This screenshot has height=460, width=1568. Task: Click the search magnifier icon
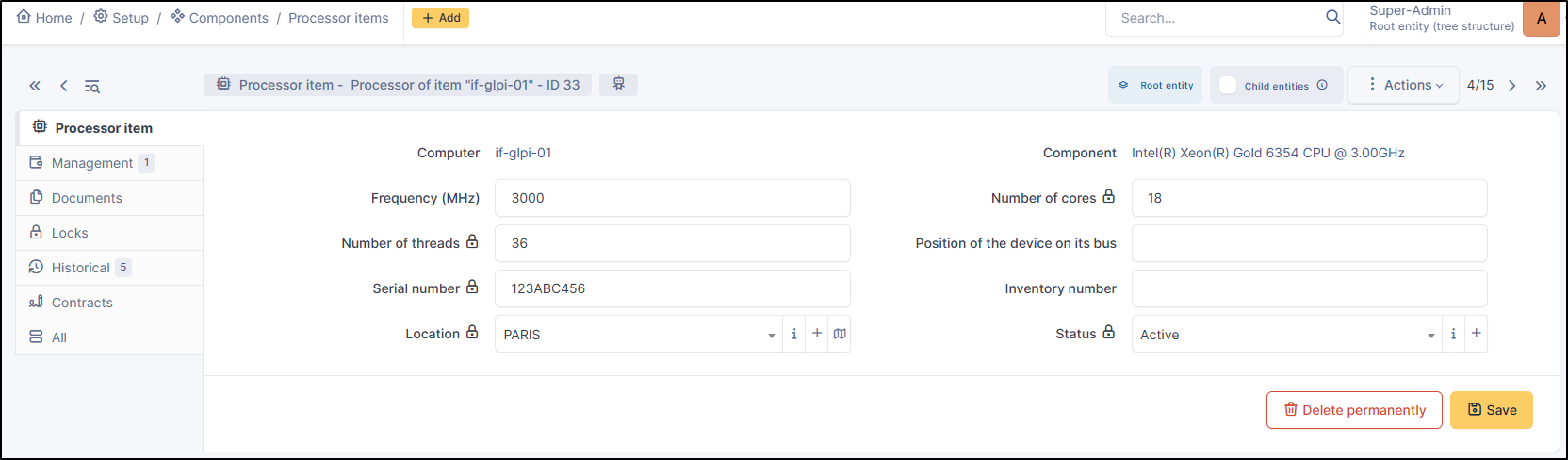pos(1332,17)
